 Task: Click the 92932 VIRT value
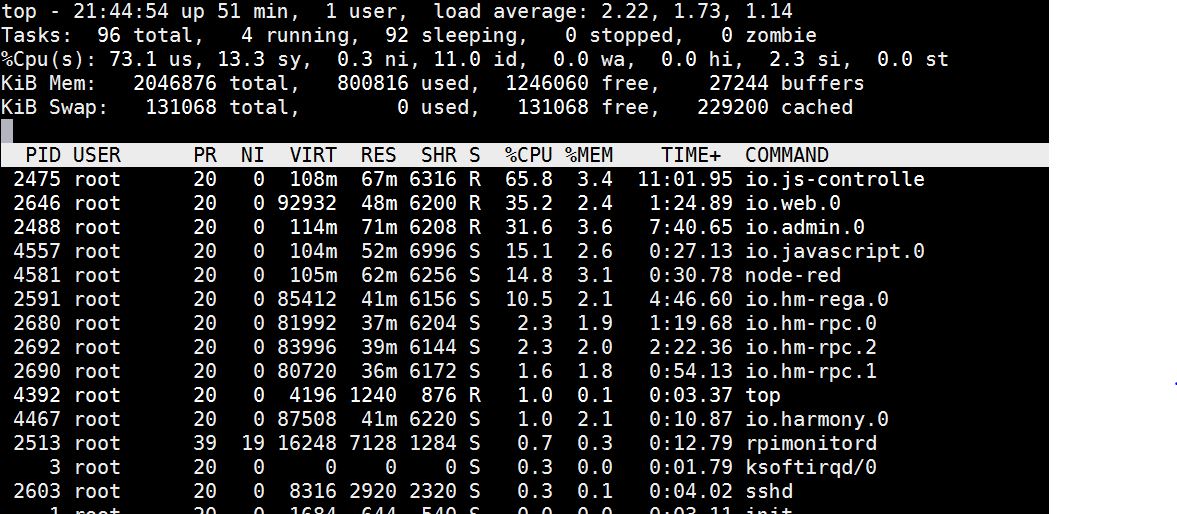(x=306, y=203)
